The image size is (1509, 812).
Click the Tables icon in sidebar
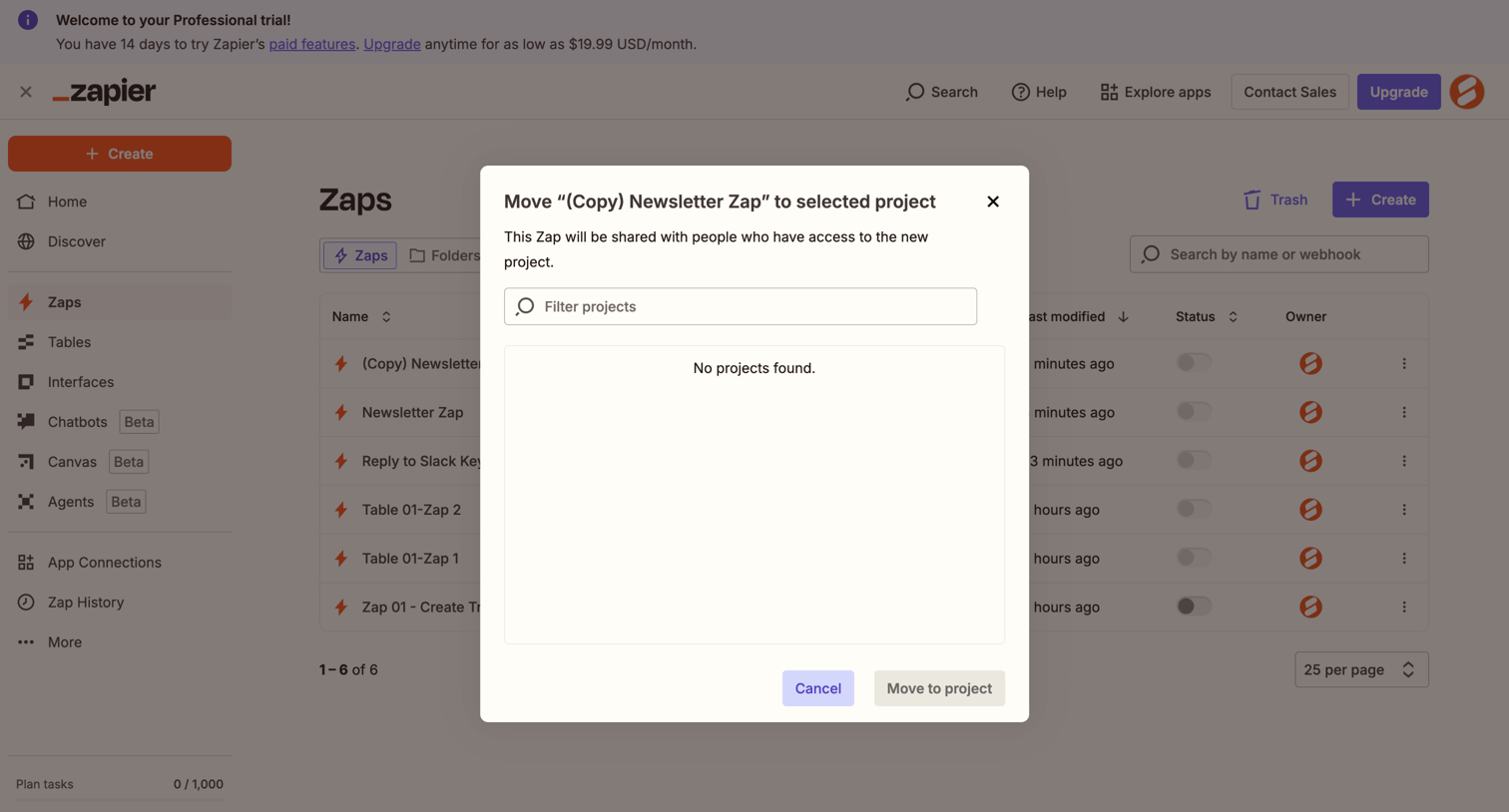26,342
